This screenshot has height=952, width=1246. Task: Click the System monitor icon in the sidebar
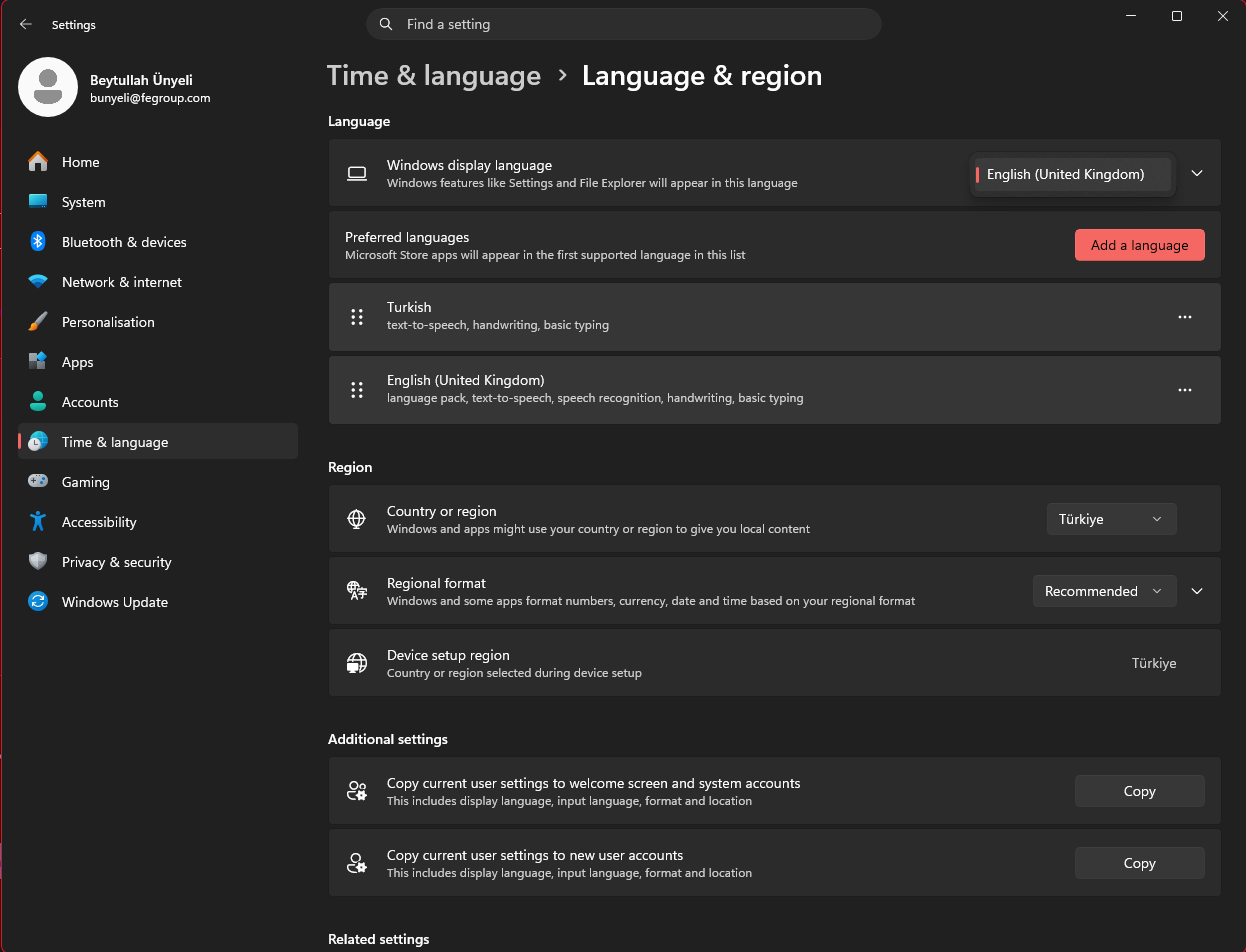38,202
